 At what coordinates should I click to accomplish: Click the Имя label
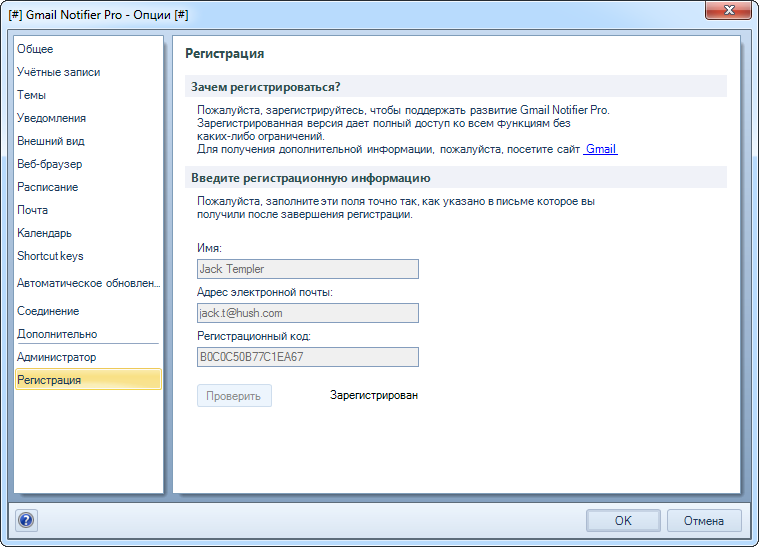pos(209,248)
